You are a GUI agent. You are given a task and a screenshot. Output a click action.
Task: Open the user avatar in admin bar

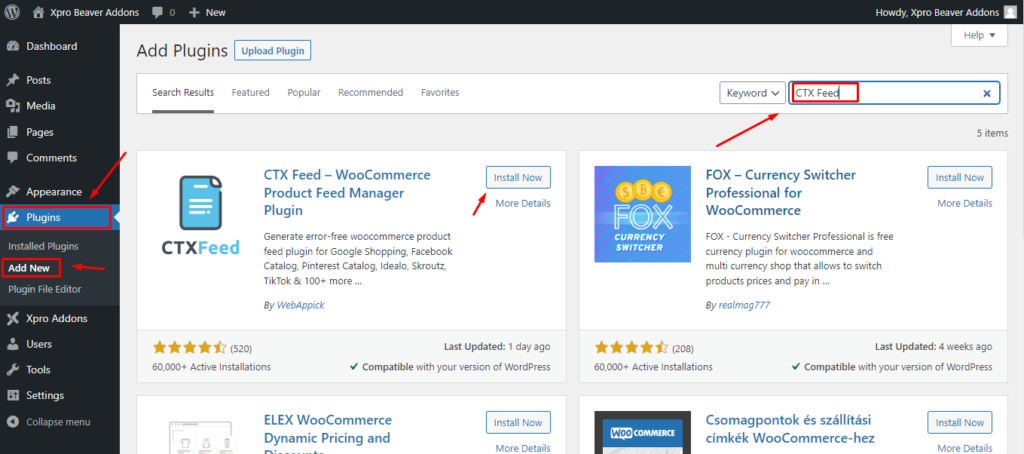pos(1011,12)
